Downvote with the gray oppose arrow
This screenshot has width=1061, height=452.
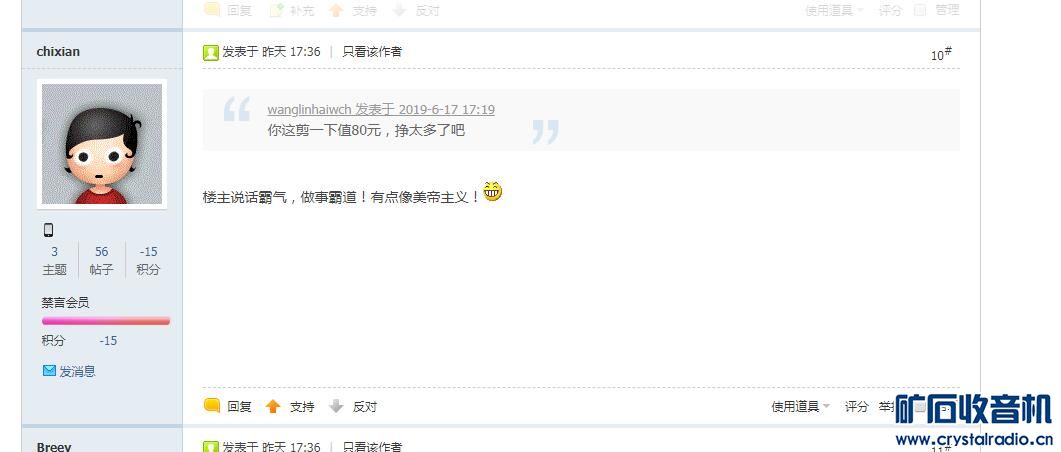336,406
